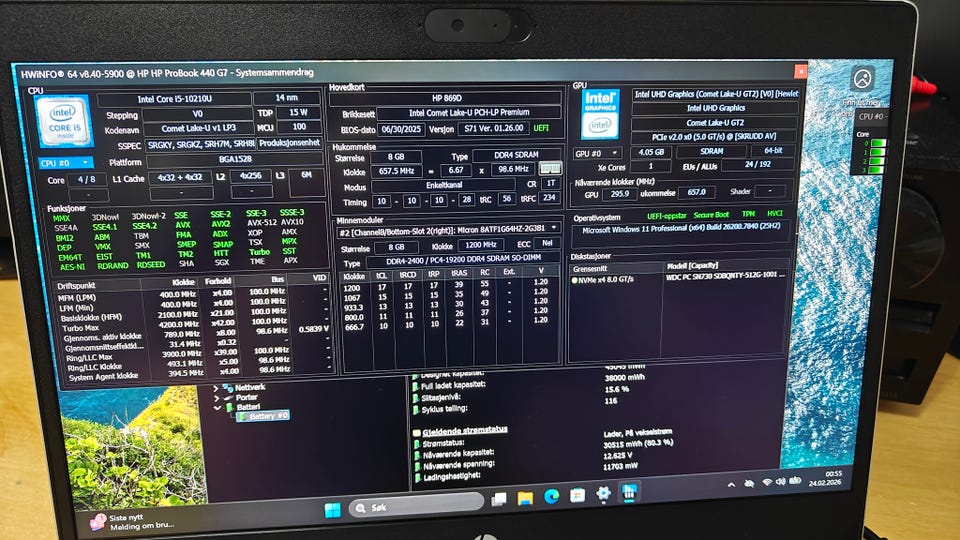Launch Microsoft Edge from the taskbar
The height and width of the screenshot is (540, 960).
pos(551,497)
